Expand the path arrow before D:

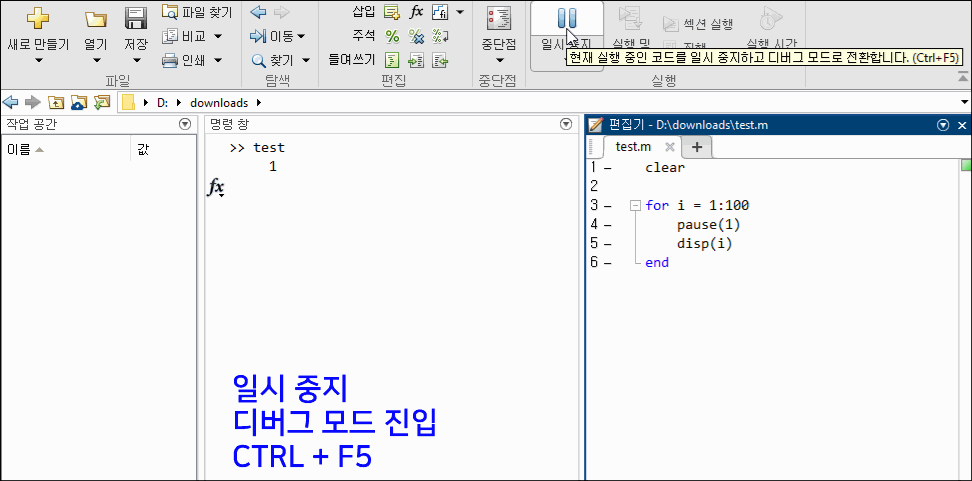(x=146, y=102)
